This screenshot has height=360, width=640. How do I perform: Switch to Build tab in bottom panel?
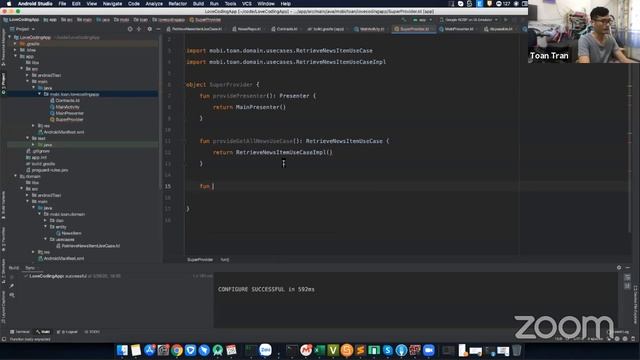[14, 268]
